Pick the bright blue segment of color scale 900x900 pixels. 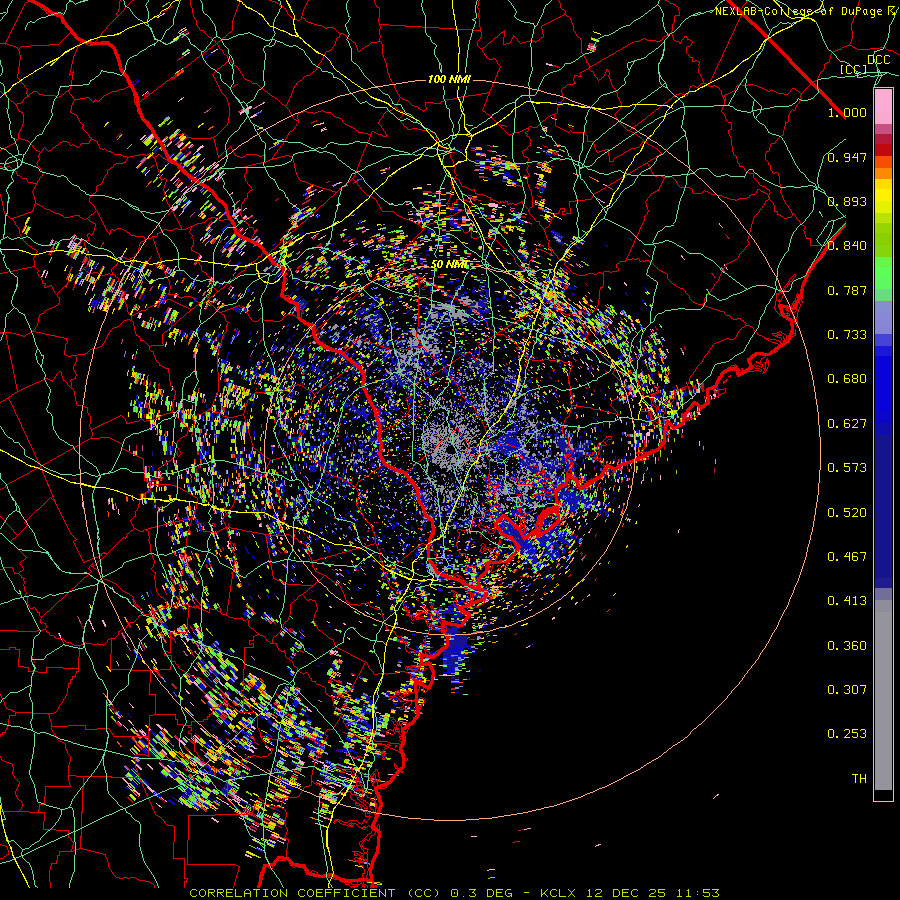click(883, 385)
